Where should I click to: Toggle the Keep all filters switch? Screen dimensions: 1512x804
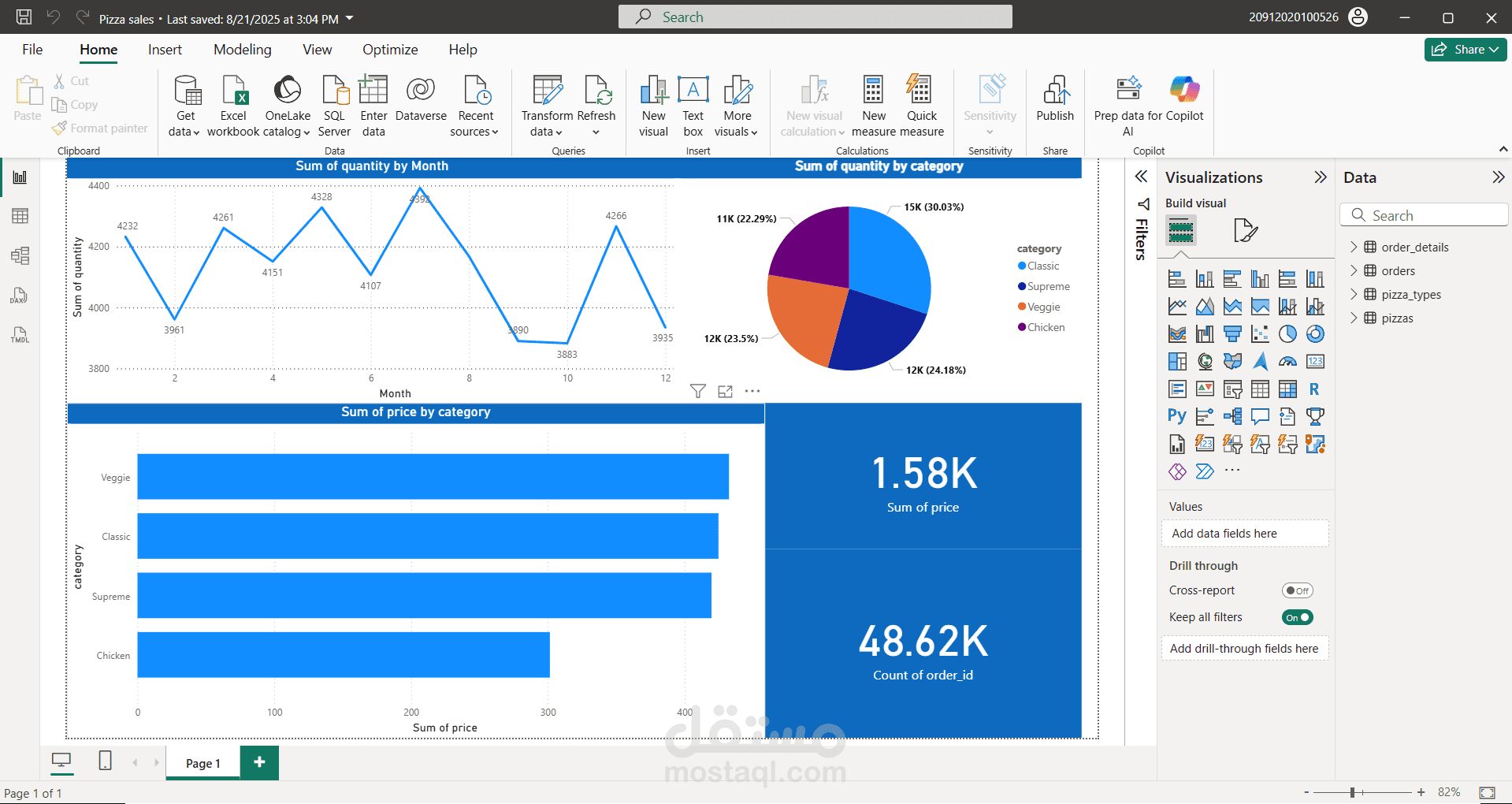click(1297, 617)
